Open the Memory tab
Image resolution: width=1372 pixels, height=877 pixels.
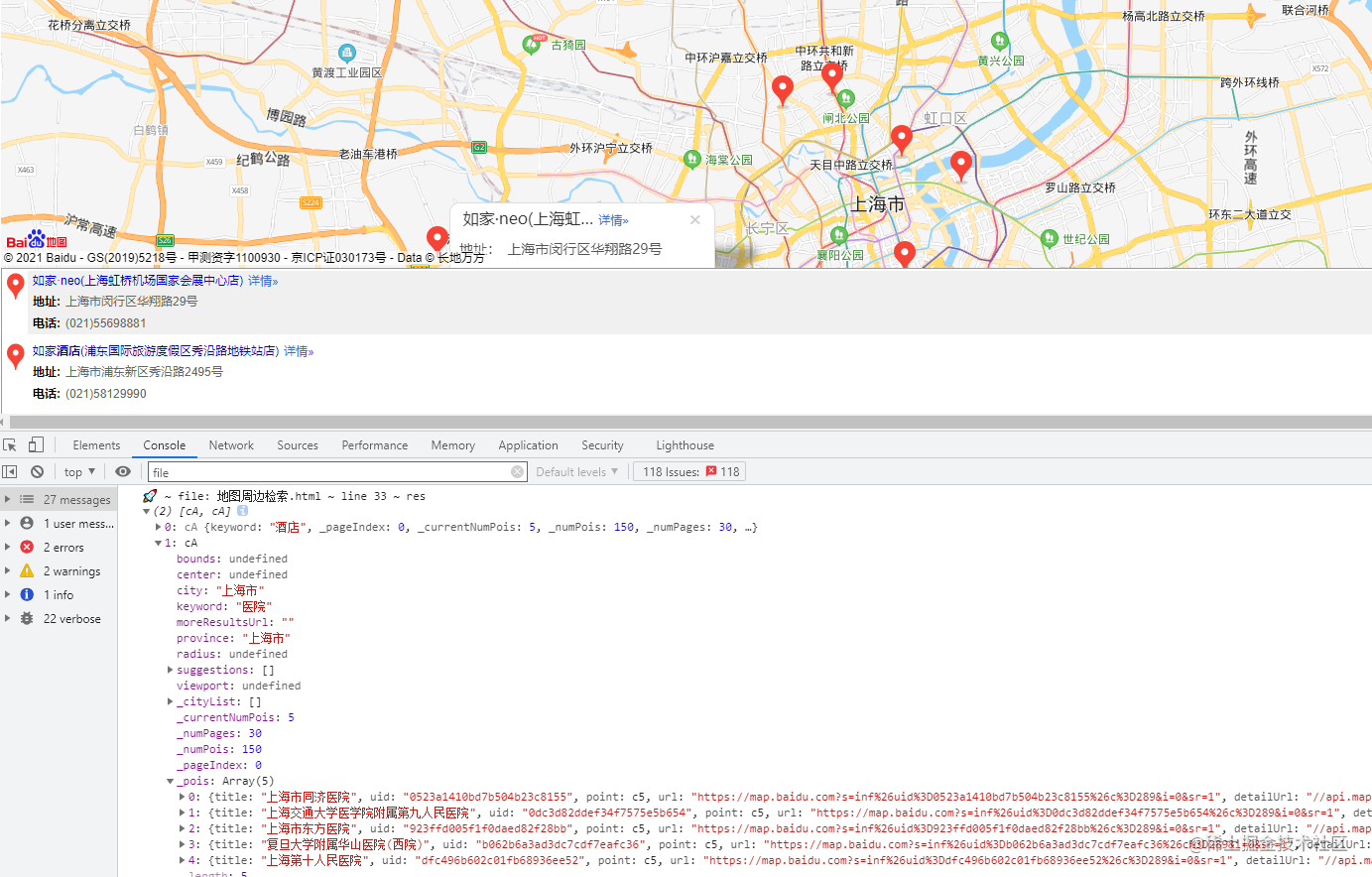[x=453, y=445]
